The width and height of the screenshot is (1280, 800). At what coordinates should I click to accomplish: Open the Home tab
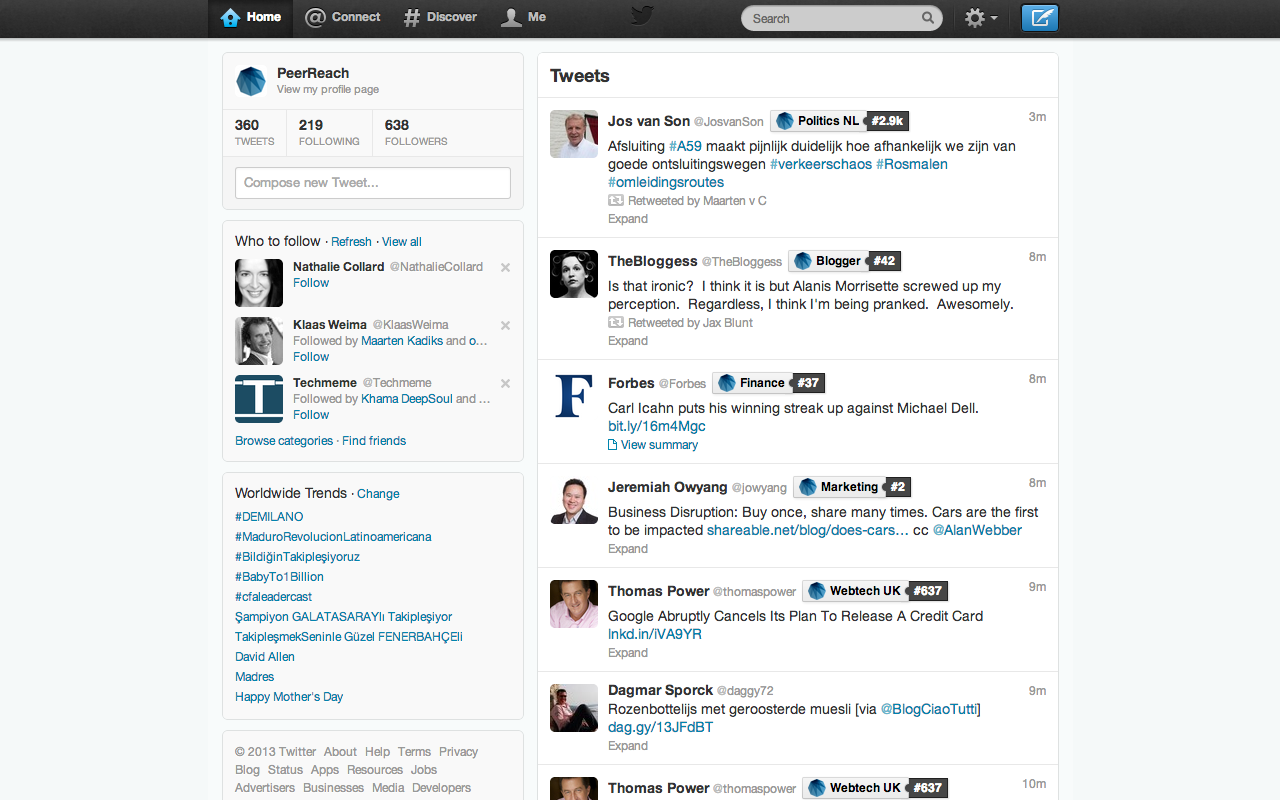tap(251, 18)
